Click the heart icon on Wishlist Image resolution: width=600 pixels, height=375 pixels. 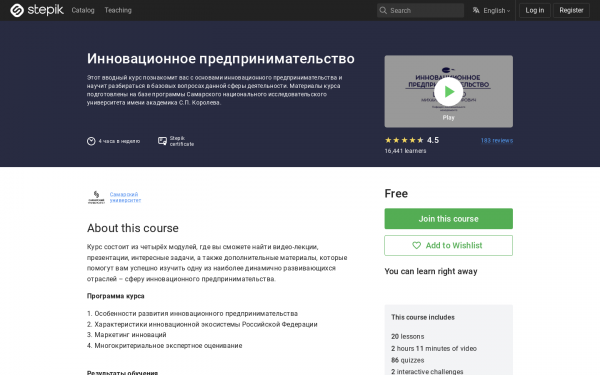point(416,245)
